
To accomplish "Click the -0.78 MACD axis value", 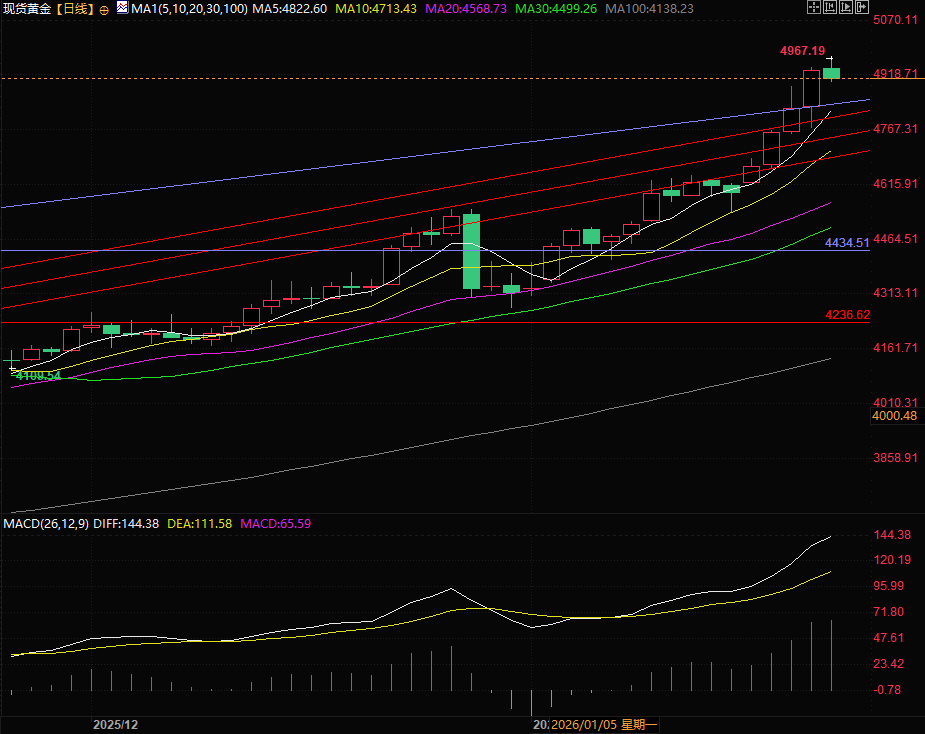I will tap(887, 689).
